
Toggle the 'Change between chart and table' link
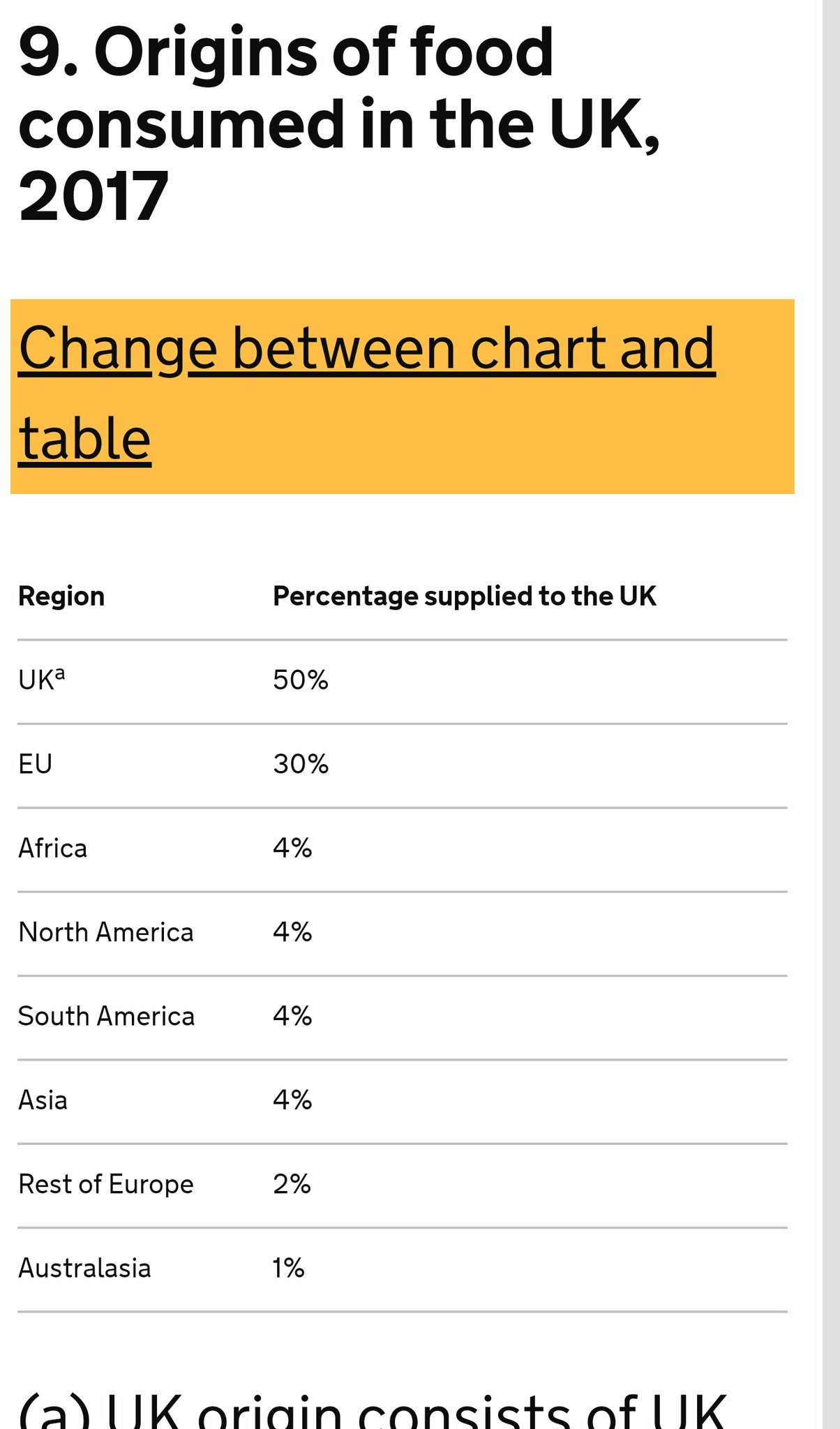point(366,394)
